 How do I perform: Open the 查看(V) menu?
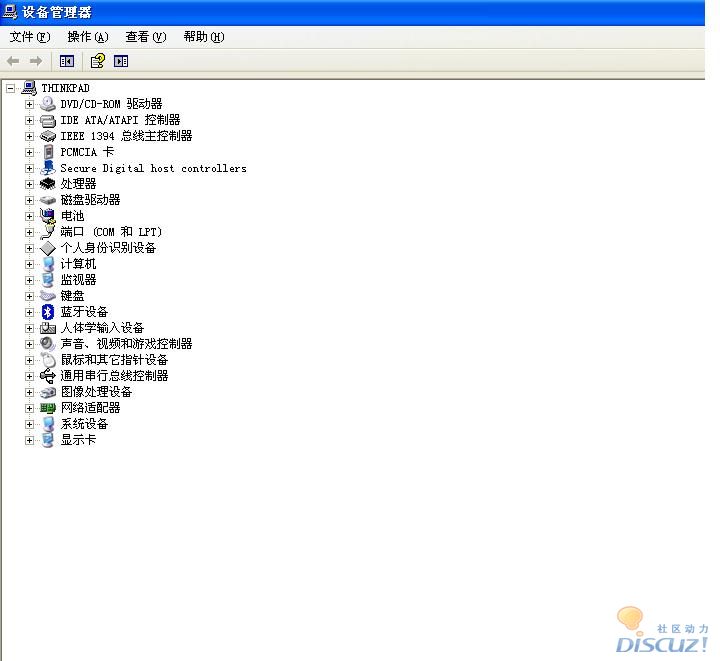146,37
